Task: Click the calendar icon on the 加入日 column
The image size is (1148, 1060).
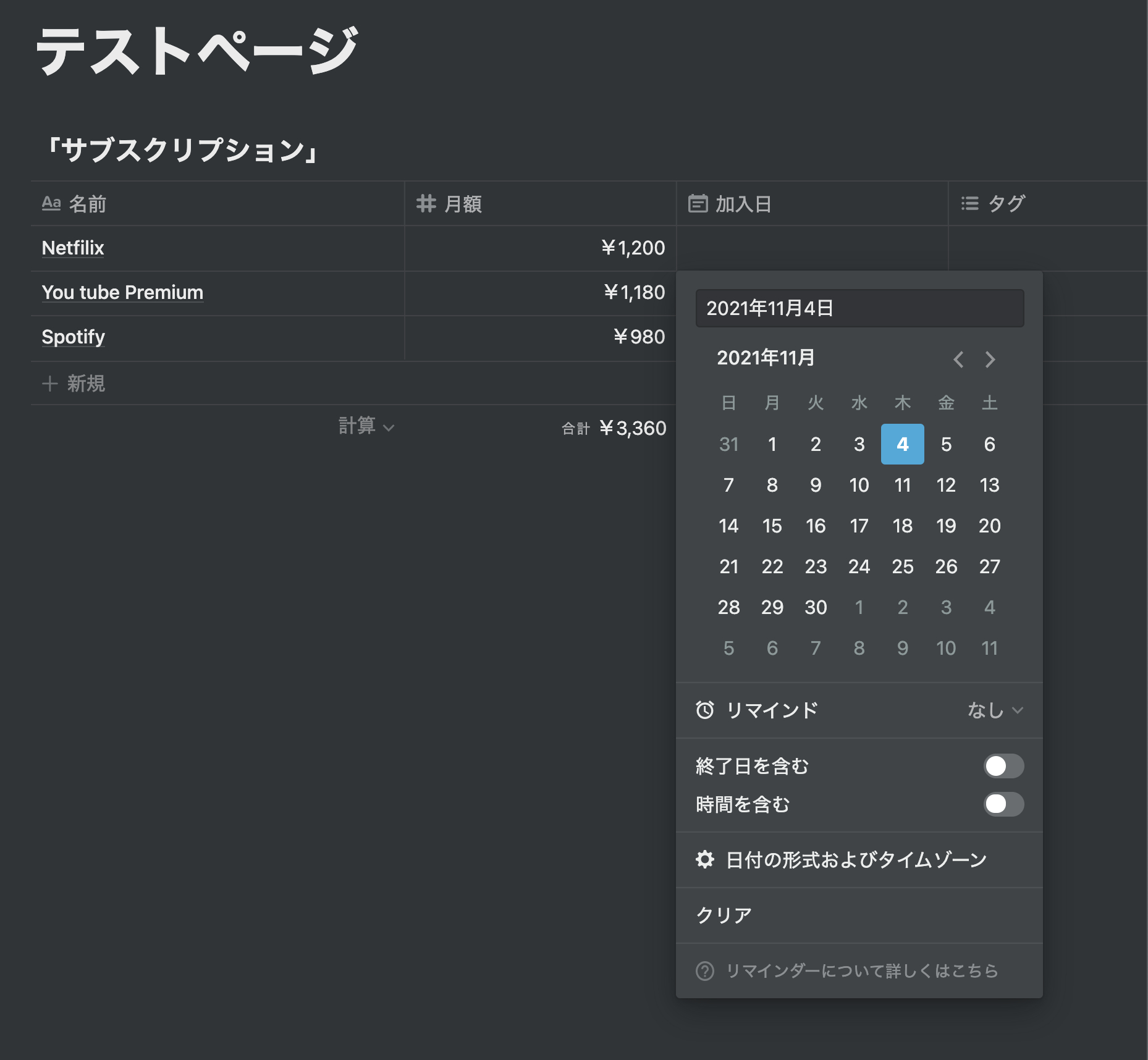Action: click(698, 203)
